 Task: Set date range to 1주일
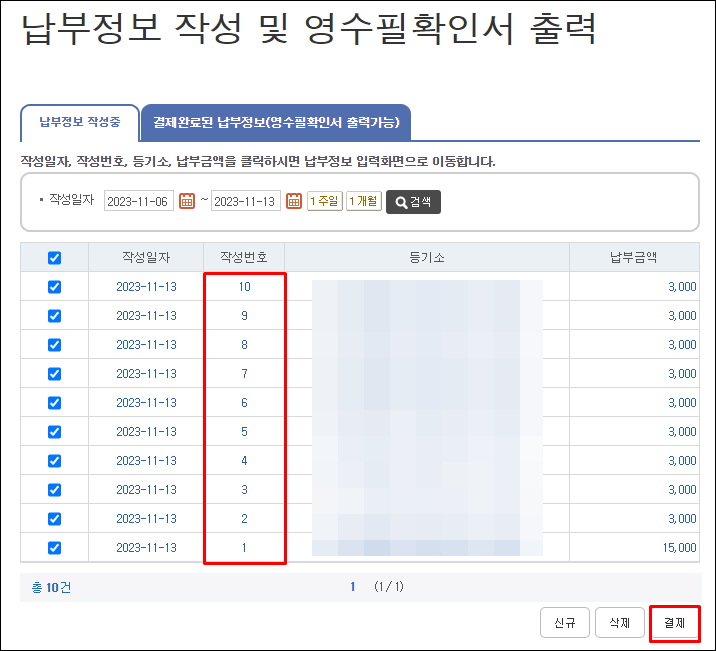324,201
